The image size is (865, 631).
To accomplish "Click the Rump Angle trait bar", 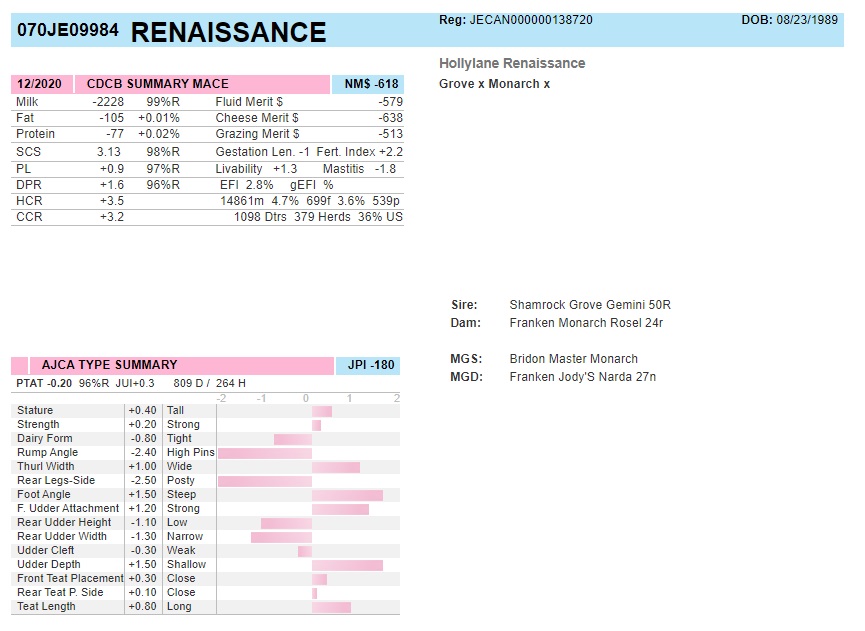I will 265,453.
